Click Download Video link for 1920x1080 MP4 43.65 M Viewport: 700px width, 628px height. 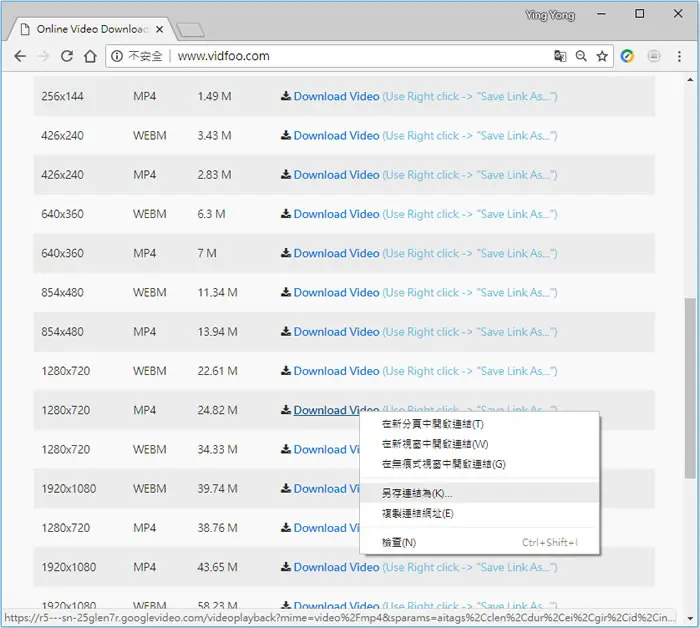(336, 567)
